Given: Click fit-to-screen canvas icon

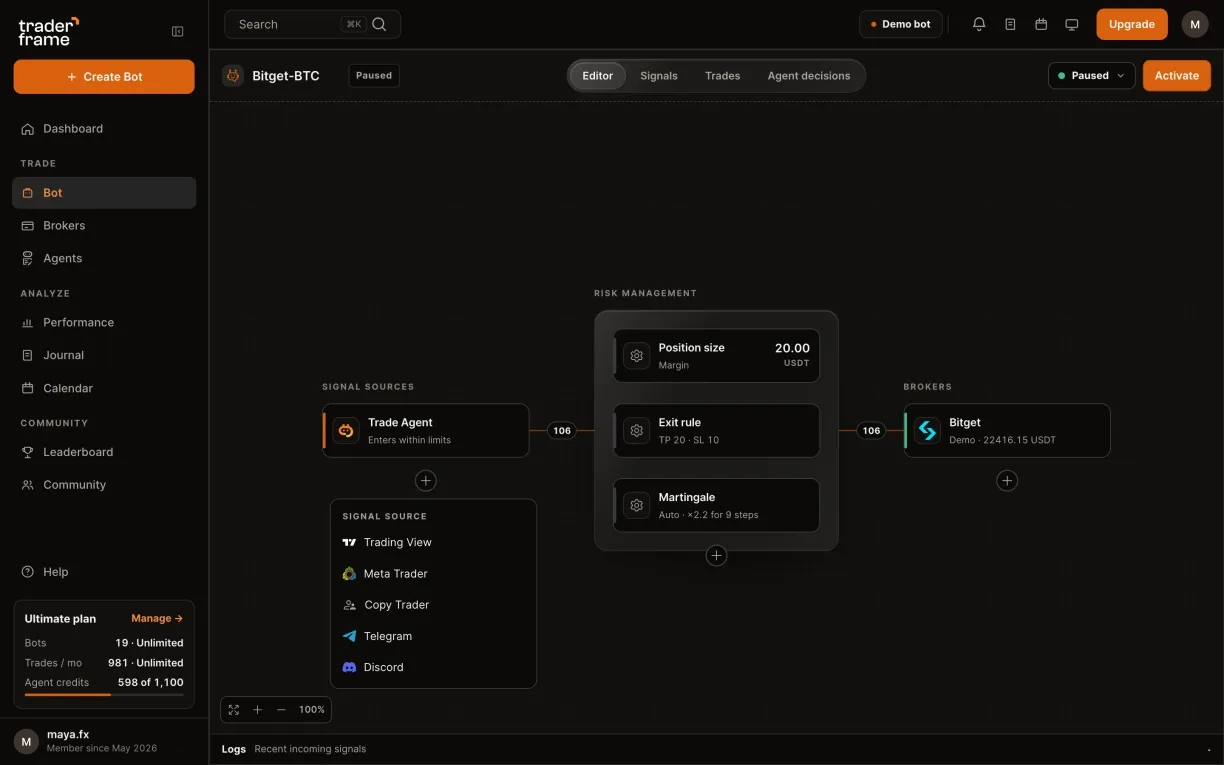Looking at the screenshot, I should point(234,709).
